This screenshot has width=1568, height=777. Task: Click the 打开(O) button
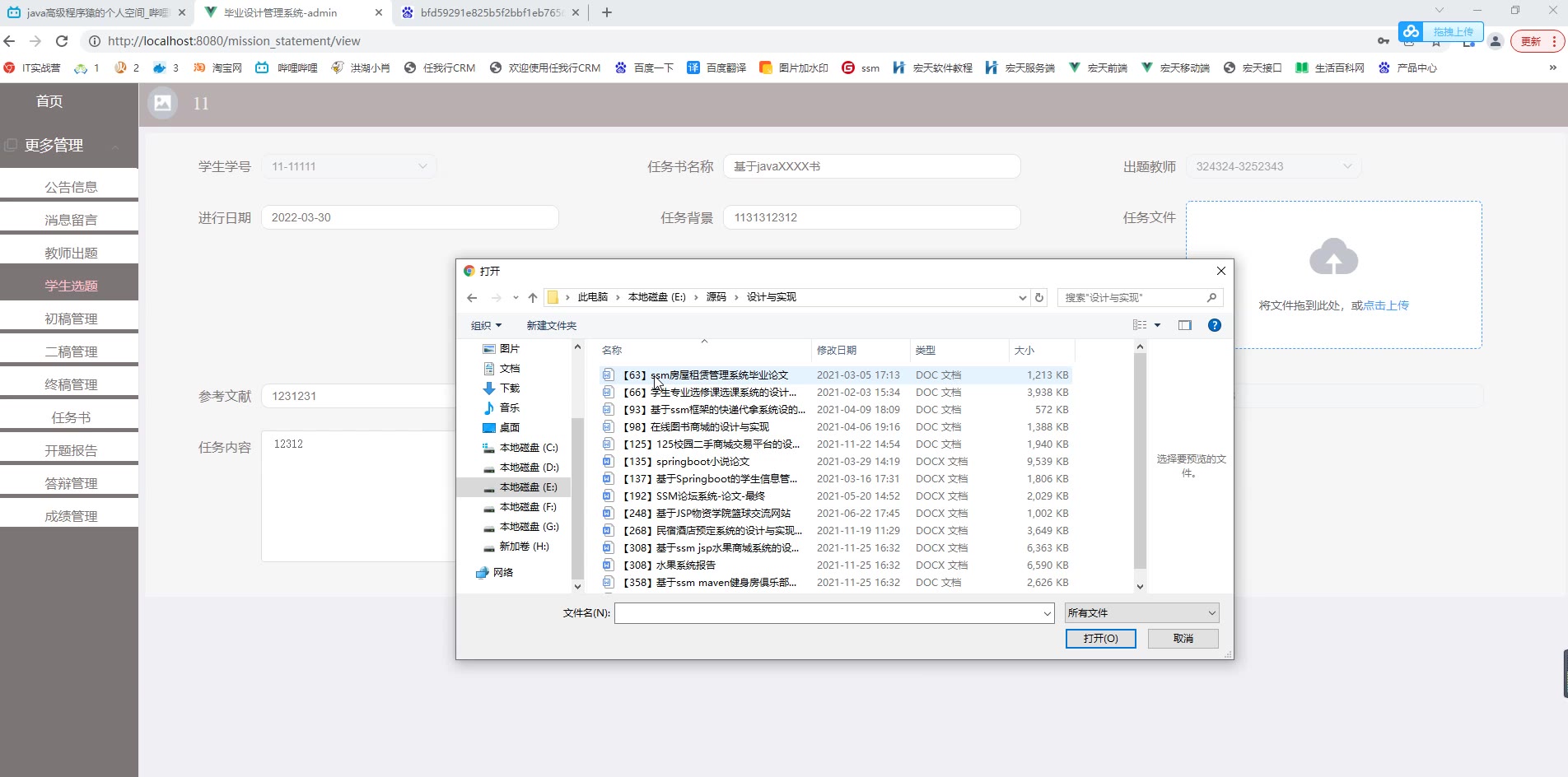(x=1100, y=639)
